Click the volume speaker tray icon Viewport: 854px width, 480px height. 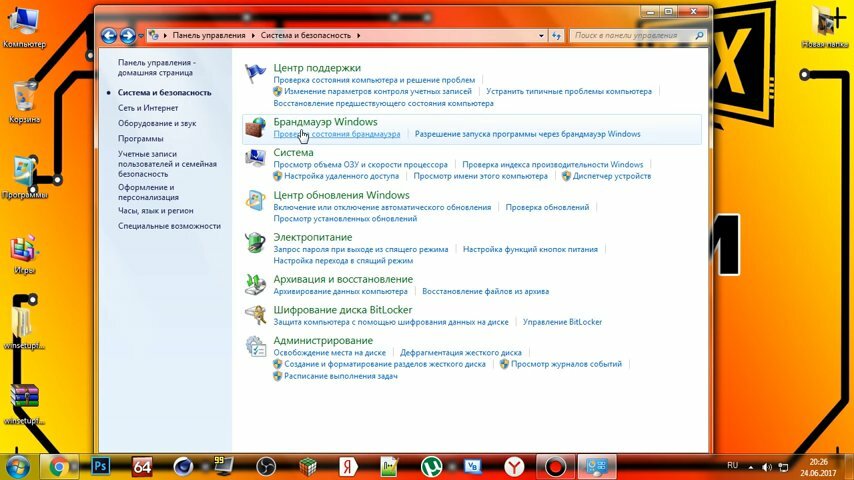767,467
